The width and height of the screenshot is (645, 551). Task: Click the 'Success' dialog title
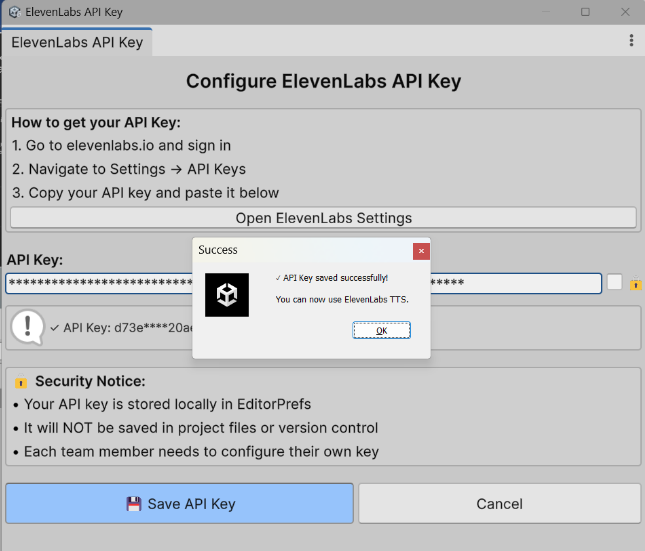click(218, 250)
